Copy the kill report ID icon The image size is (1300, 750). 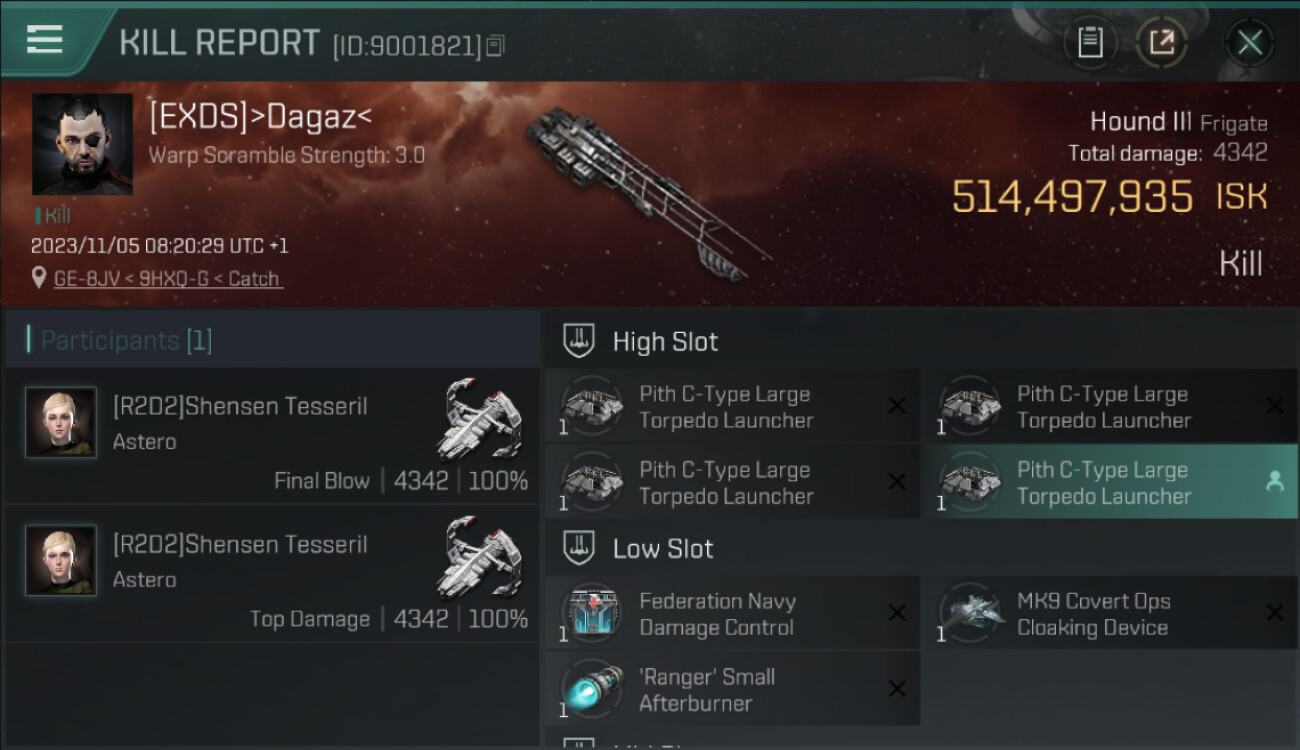tap(496, 46)
